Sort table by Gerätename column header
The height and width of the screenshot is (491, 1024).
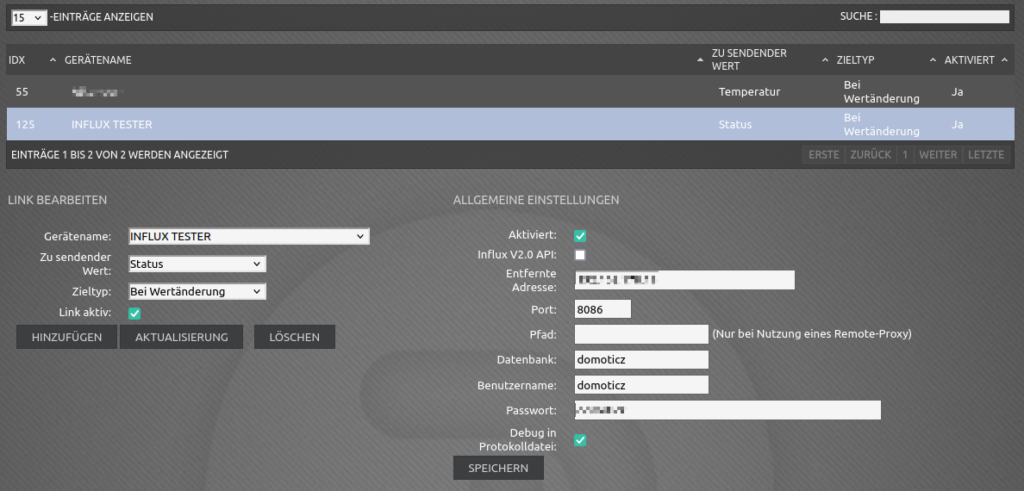tap(98, 60)
